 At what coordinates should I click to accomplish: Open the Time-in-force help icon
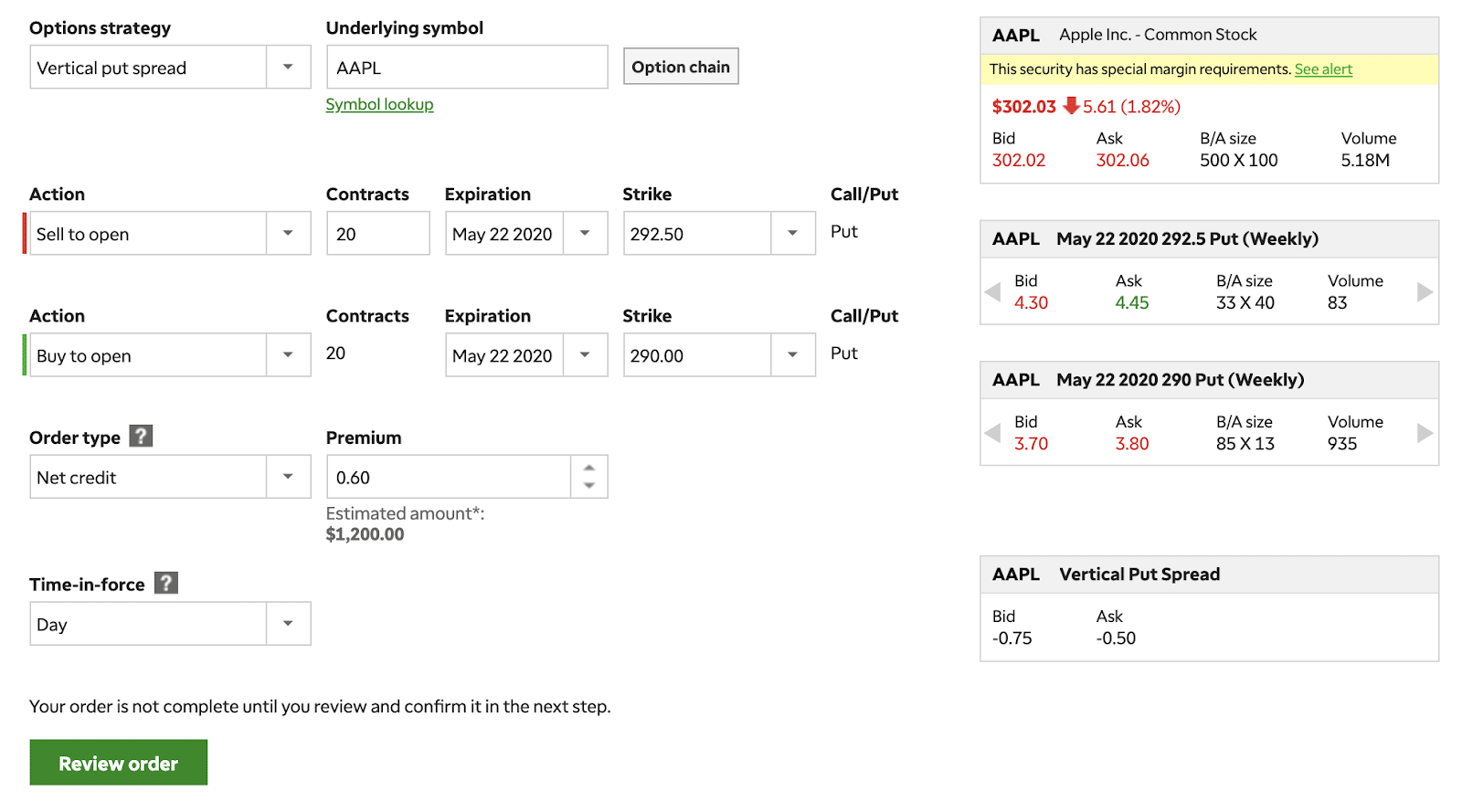(166, 583)
